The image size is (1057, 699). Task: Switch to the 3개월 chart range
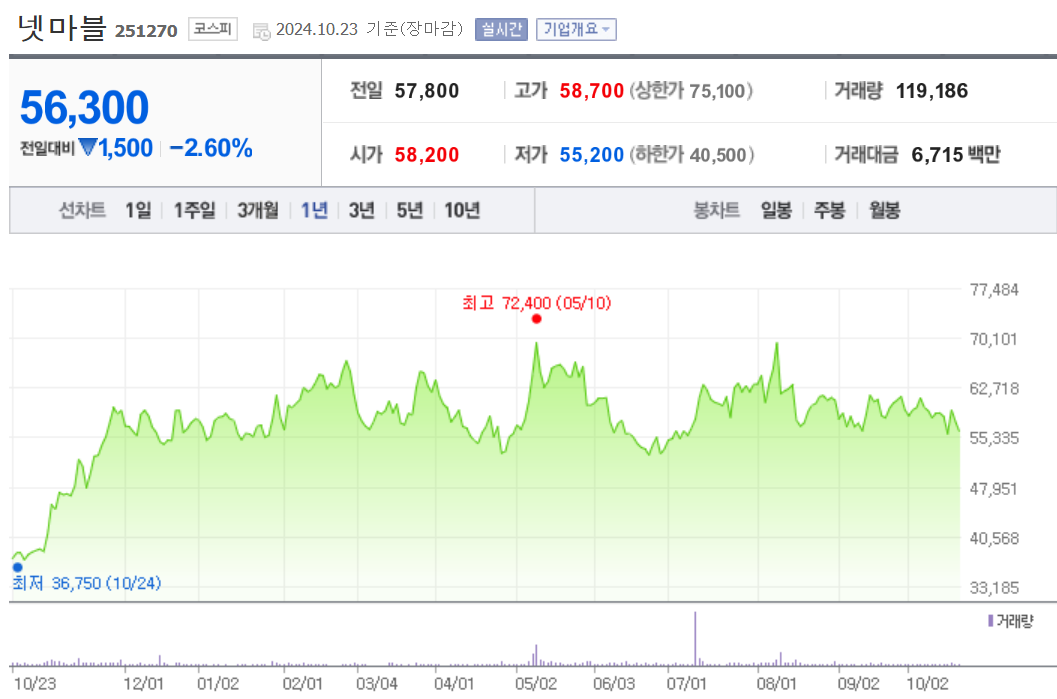coord(258,210)
